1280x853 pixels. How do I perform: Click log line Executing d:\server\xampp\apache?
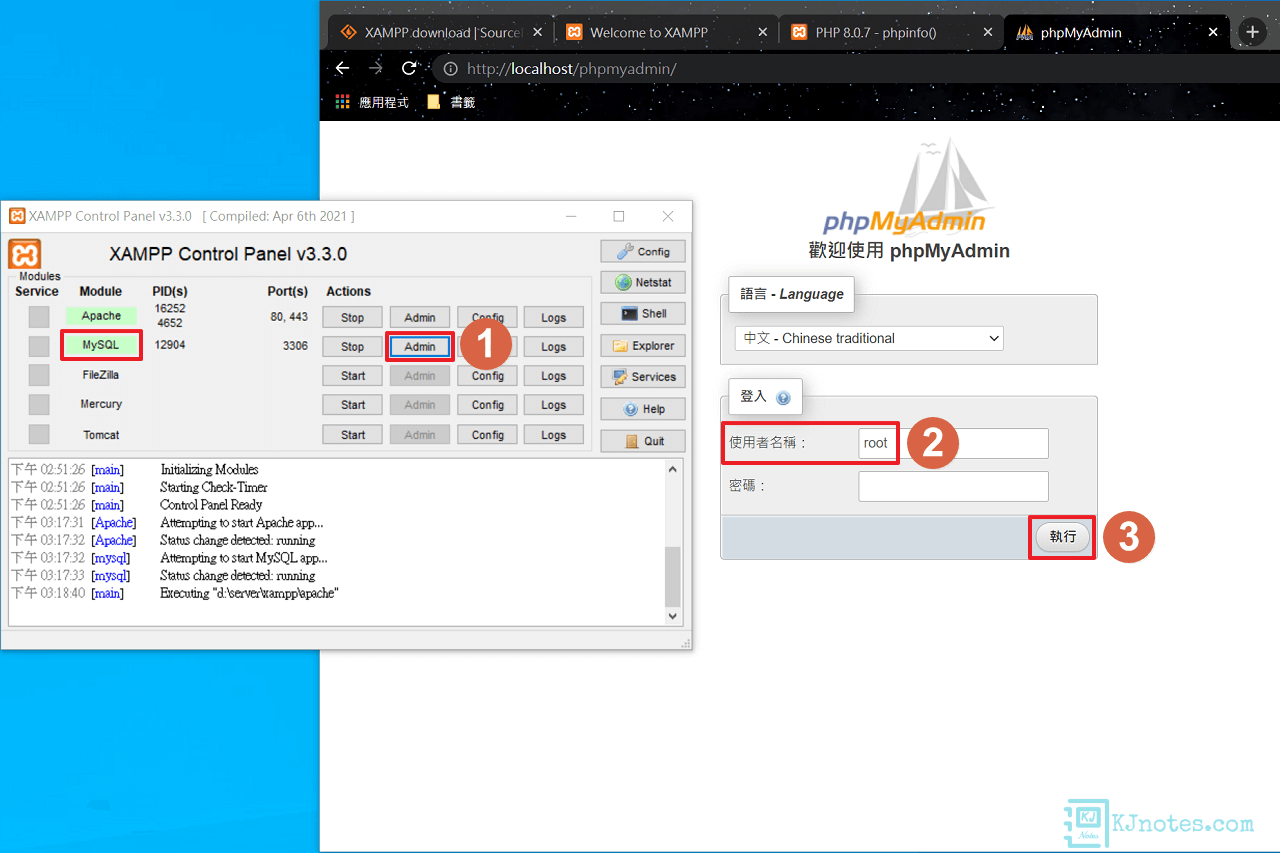[x=250, y=593]
